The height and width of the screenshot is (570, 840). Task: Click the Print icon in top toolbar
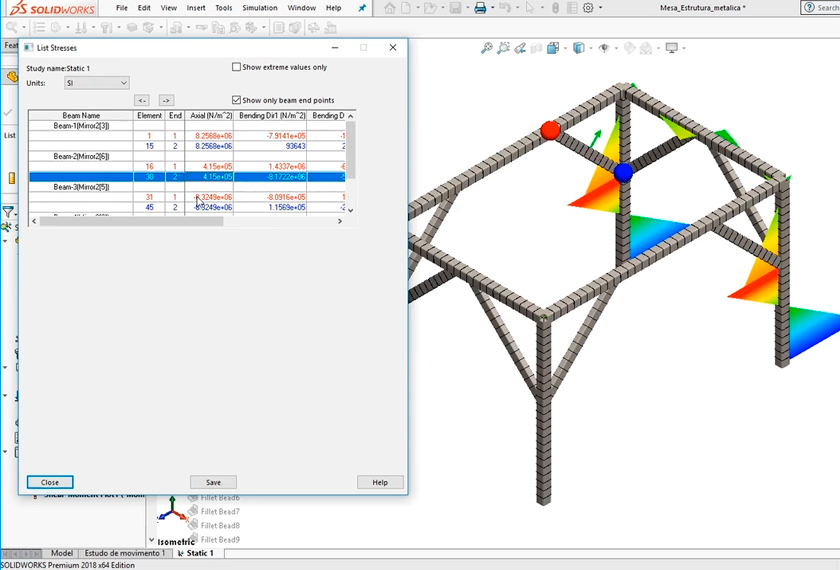coord(480,8)
